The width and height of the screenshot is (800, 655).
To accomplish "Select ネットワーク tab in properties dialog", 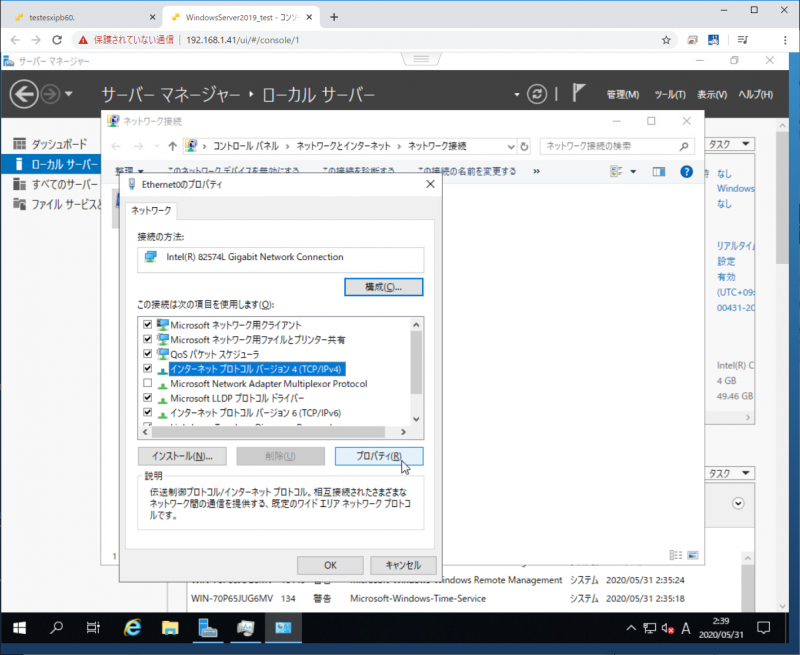I will tap(151, 210).
